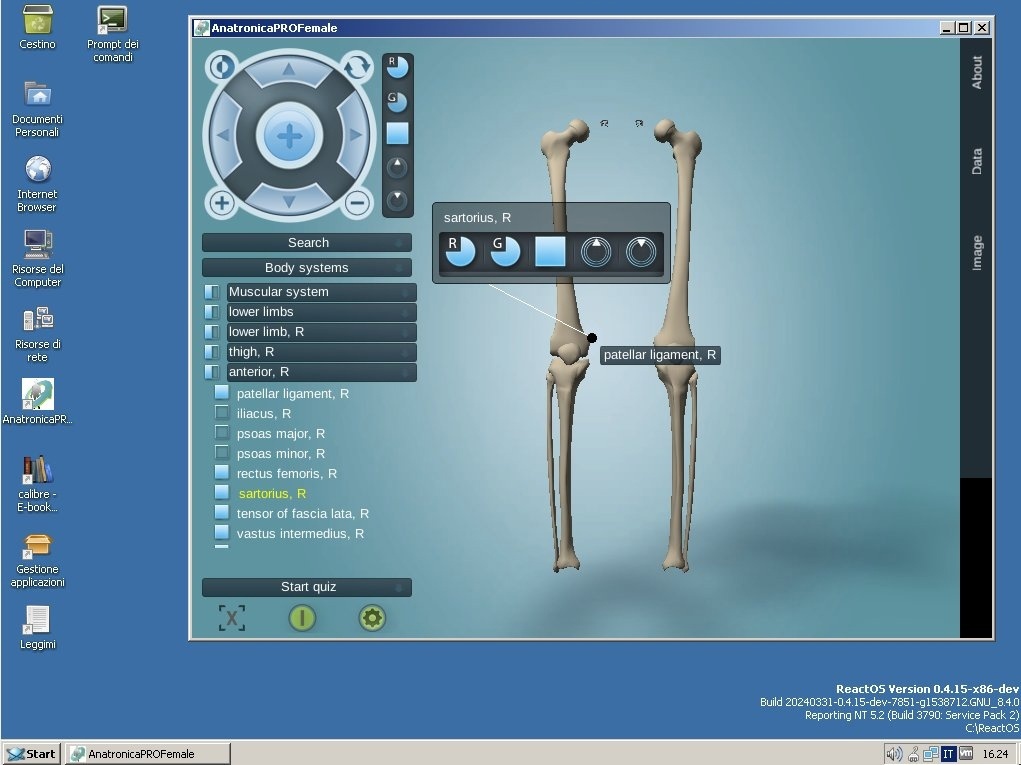
Task: Toggle the anterior, R checkbox
Action: coord(212,372)
